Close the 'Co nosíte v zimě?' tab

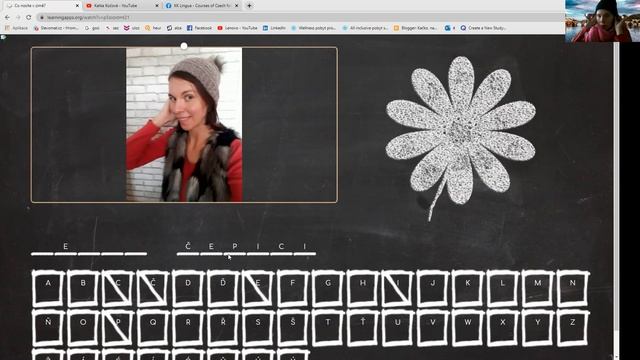coord(77,6)
